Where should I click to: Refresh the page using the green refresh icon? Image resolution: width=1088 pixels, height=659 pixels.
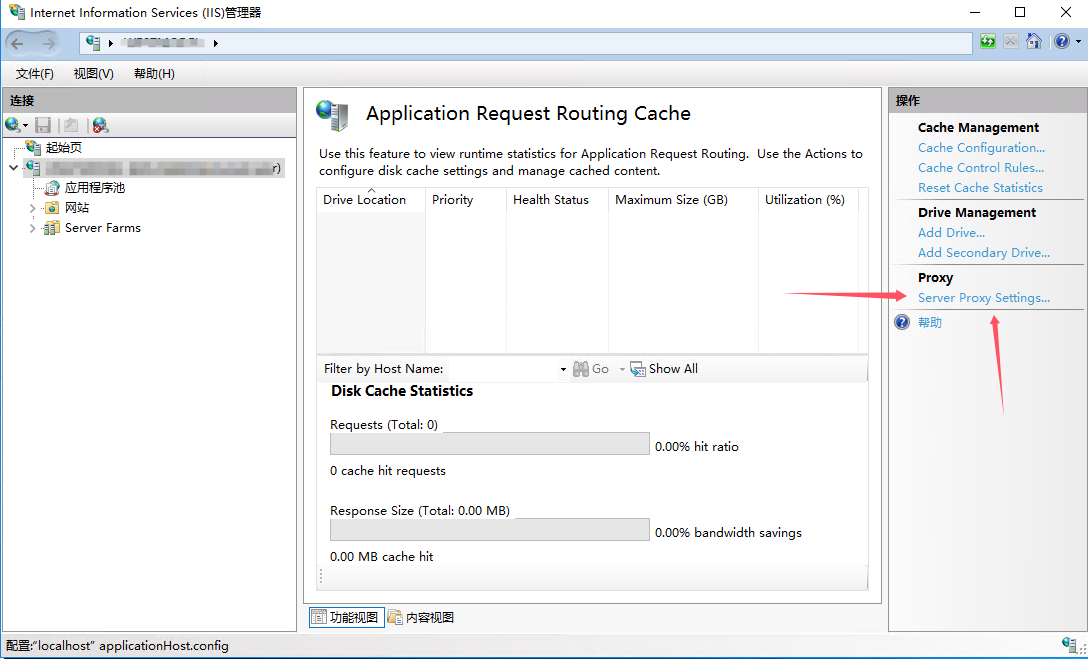click(988, 41)
